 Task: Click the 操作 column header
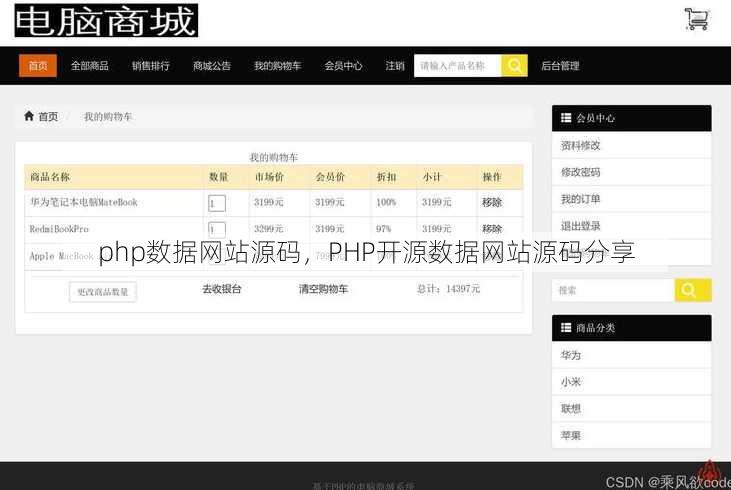click(492, 177)
